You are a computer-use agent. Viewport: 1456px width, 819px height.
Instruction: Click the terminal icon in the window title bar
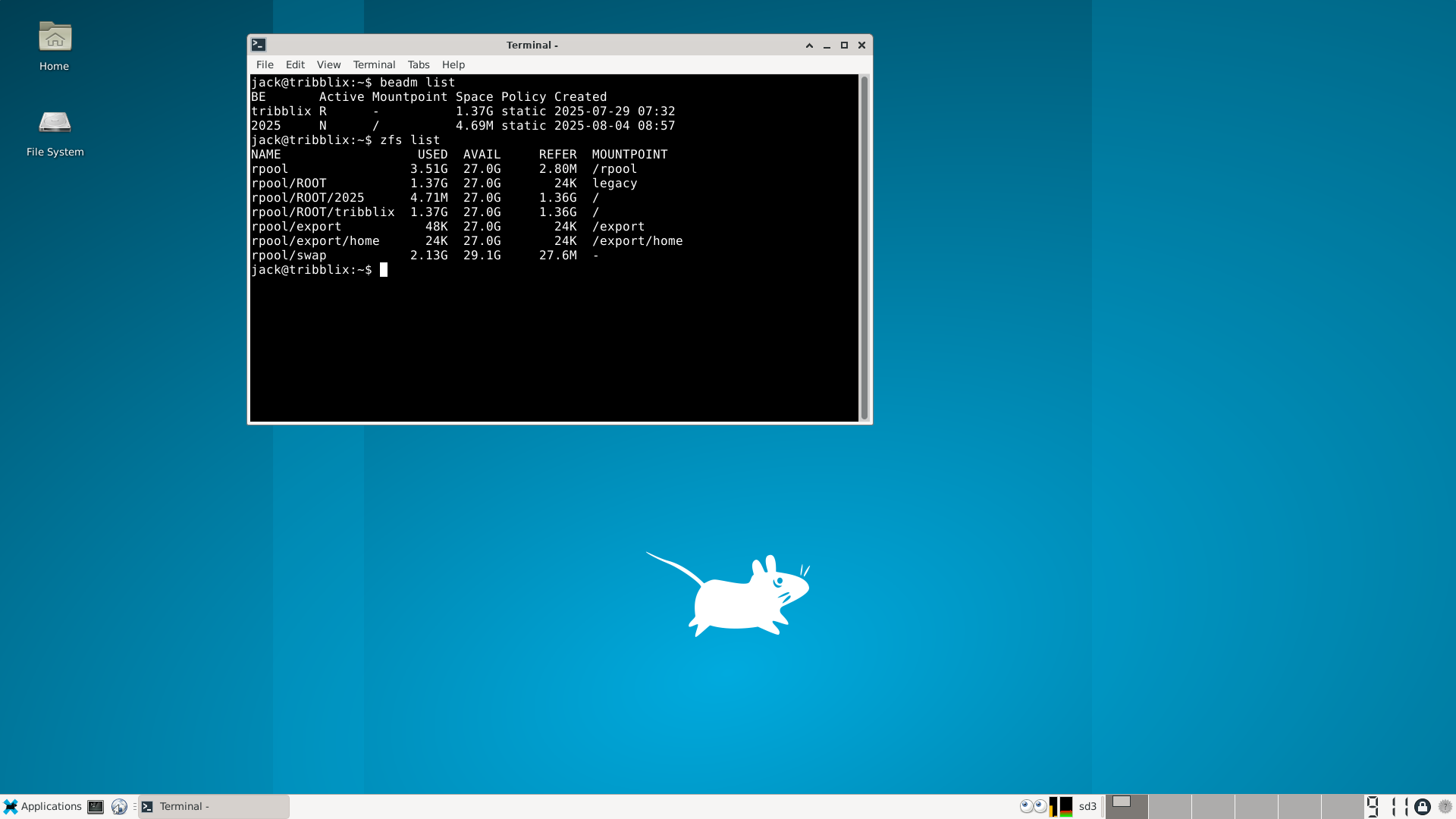tap(259, 45)
